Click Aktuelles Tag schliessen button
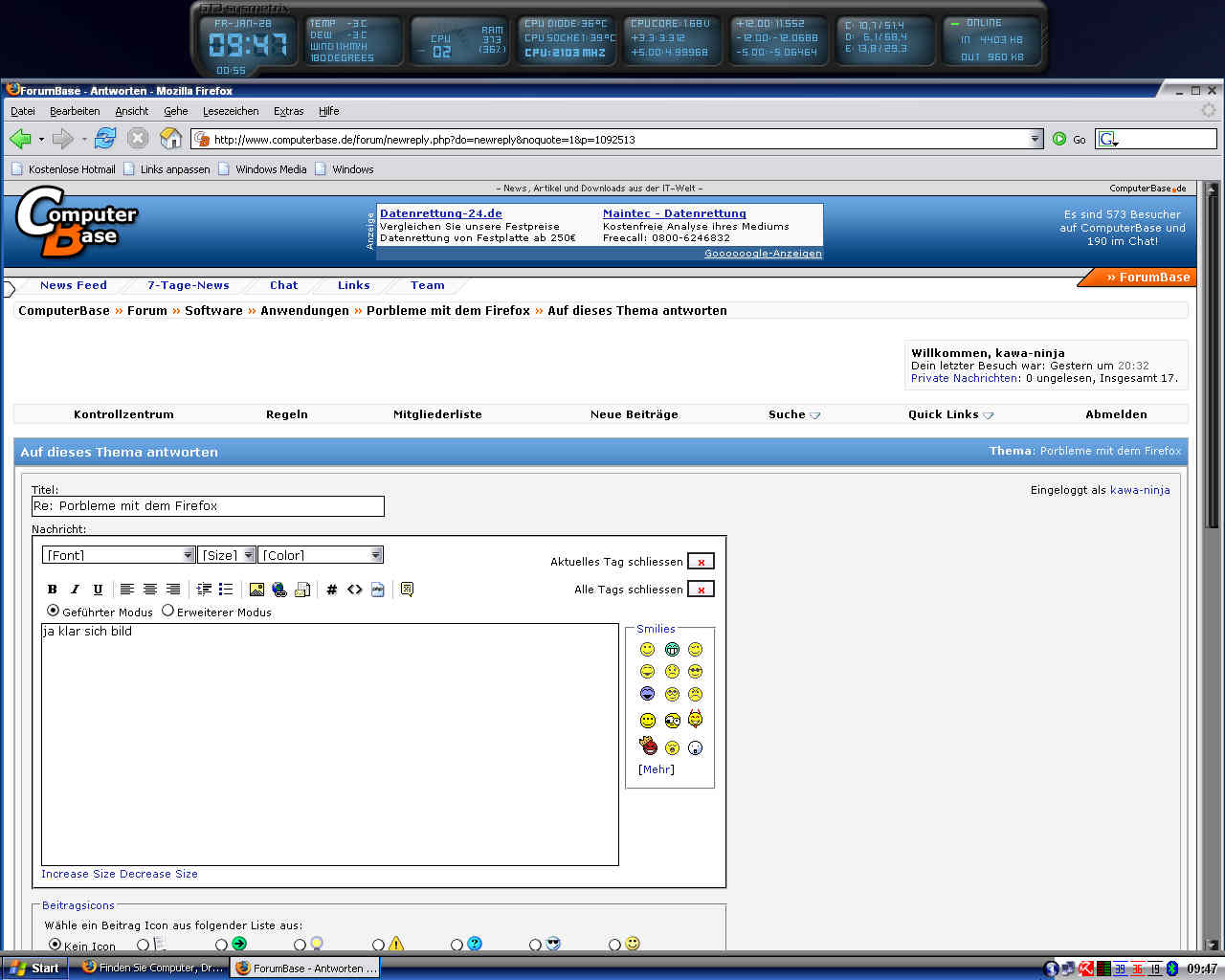Image resolution: width=1225 pixels, height=980 pixels. click(x=701, y=562)
